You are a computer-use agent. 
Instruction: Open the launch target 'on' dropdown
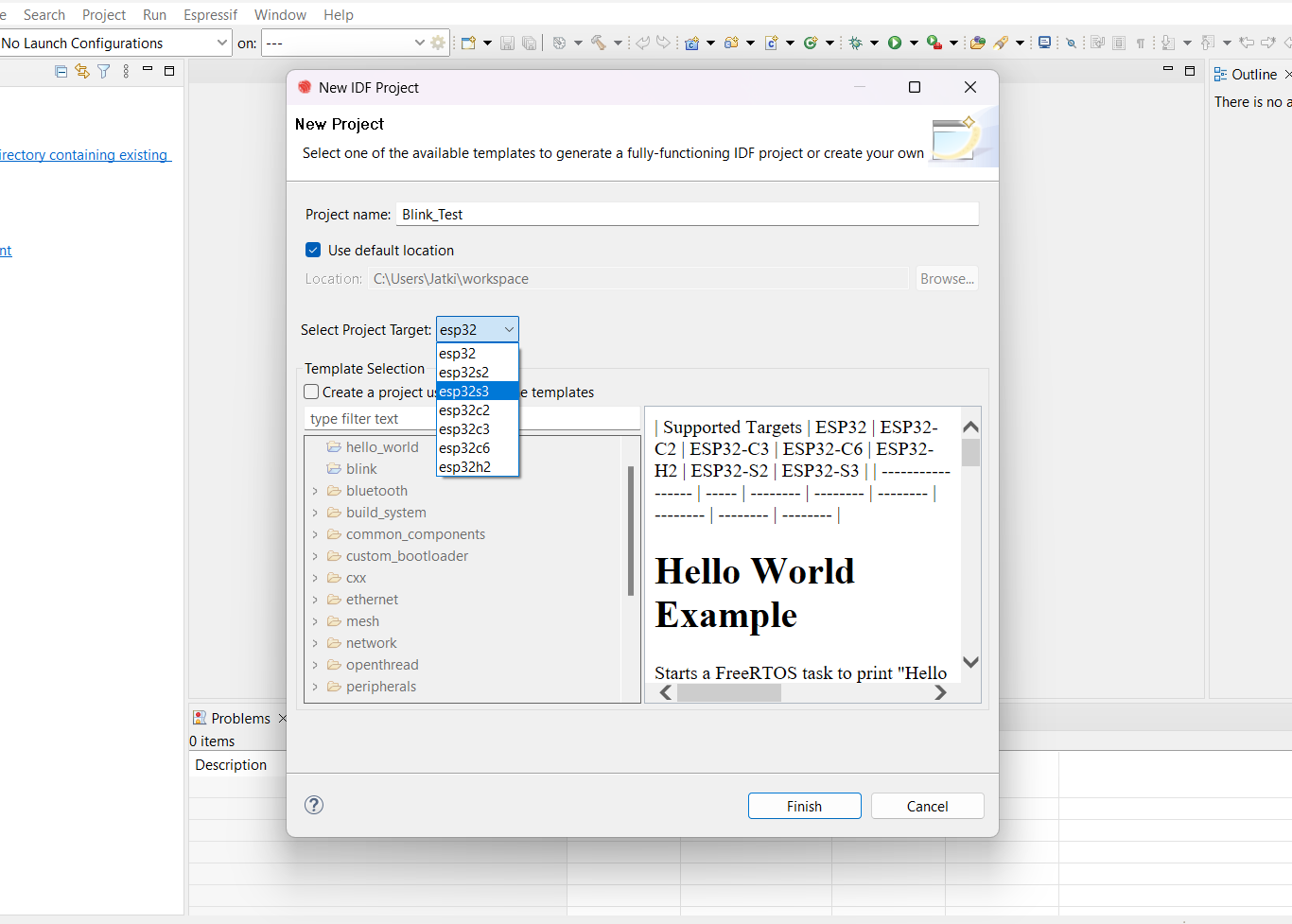[419, 43]
